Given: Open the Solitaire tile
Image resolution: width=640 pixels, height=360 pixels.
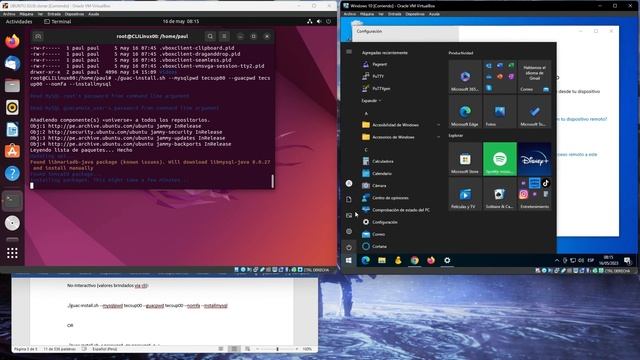Looking at the screenshot, I should [500, 194].
